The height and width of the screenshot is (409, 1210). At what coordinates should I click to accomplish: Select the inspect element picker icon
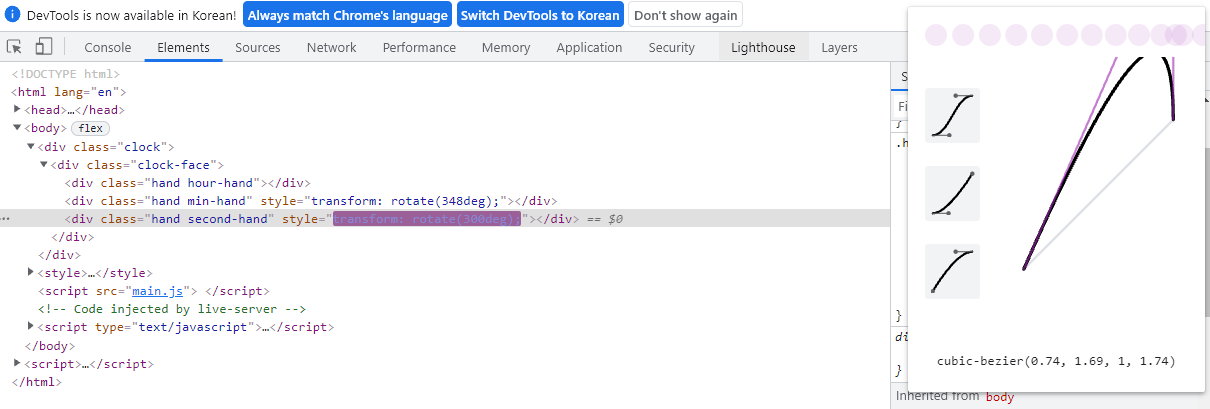[x=15, y=47]
